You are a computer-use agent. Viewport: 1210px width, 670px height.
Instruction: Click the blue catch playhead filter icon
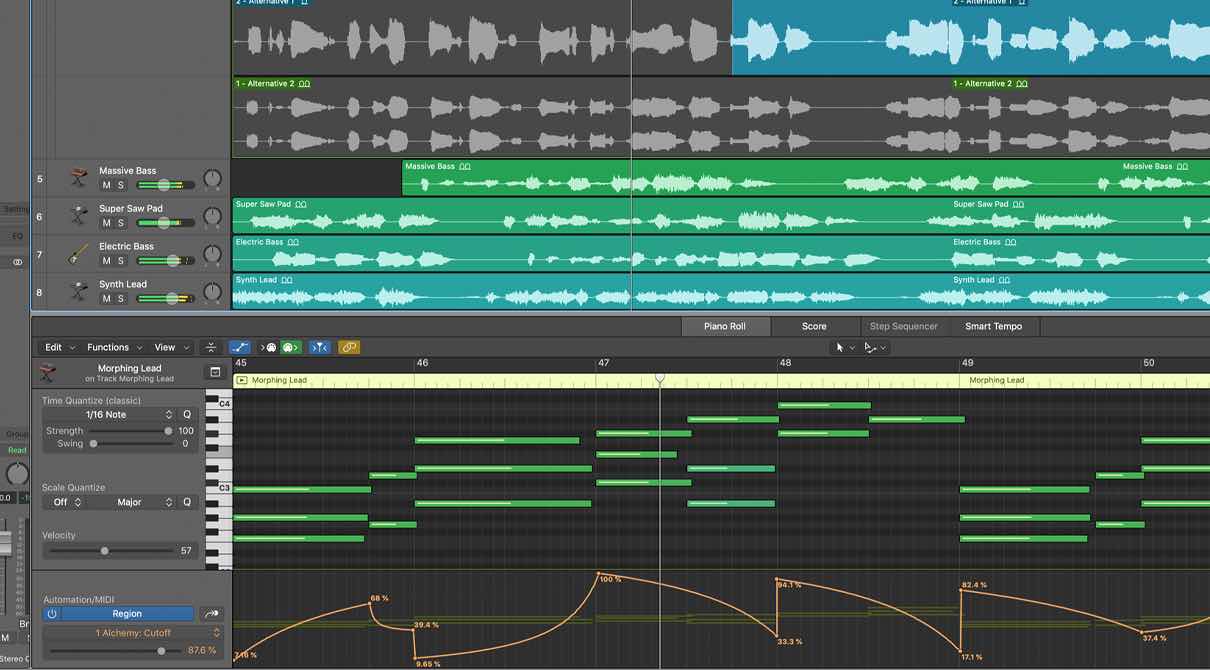[319, 347]
